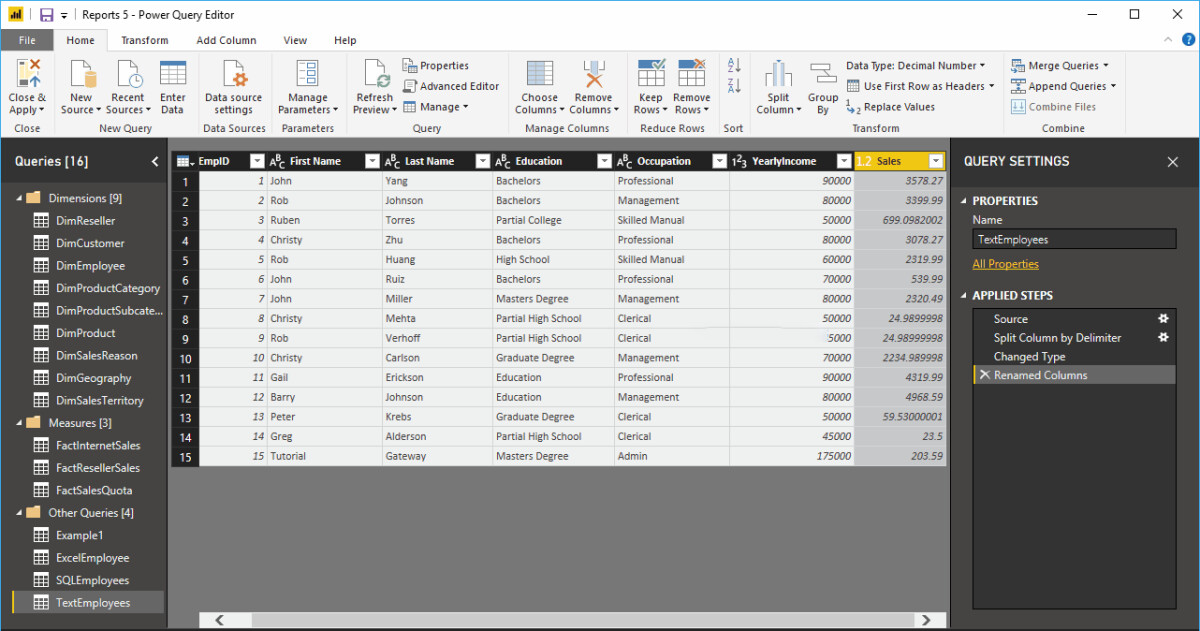Click the Enter Data icon
Image resolution: width=1200 pixels, height=631 pixels.
click(x=173, y=74)
